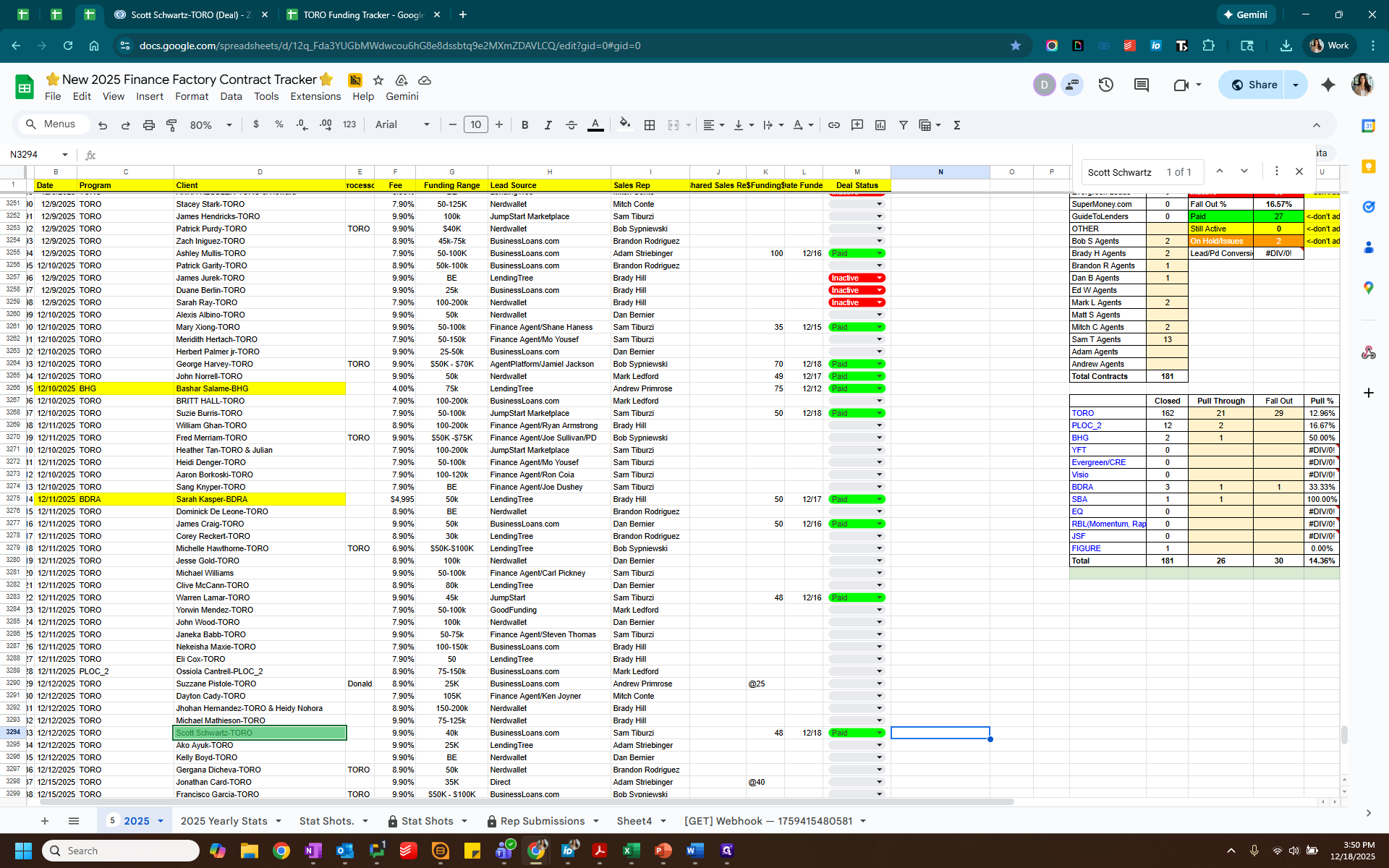This screenshot has width=1389, height=868.
Task: Click the functions sigma icon
Action: pyautogui.click(x=956, y=125)
